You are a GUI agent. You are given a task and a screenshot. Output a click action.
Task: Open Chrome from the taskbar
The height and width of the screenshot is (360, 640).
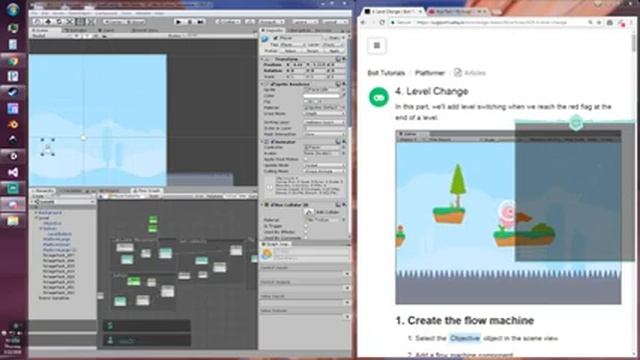point(13,61)
